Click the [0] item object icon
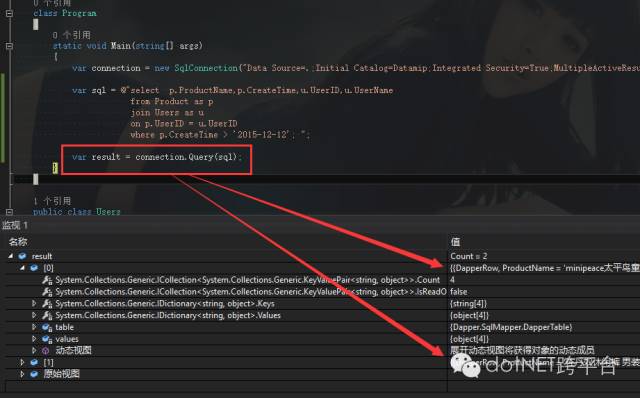The height and width of the screenshot is (398, 640). (34, 268)
